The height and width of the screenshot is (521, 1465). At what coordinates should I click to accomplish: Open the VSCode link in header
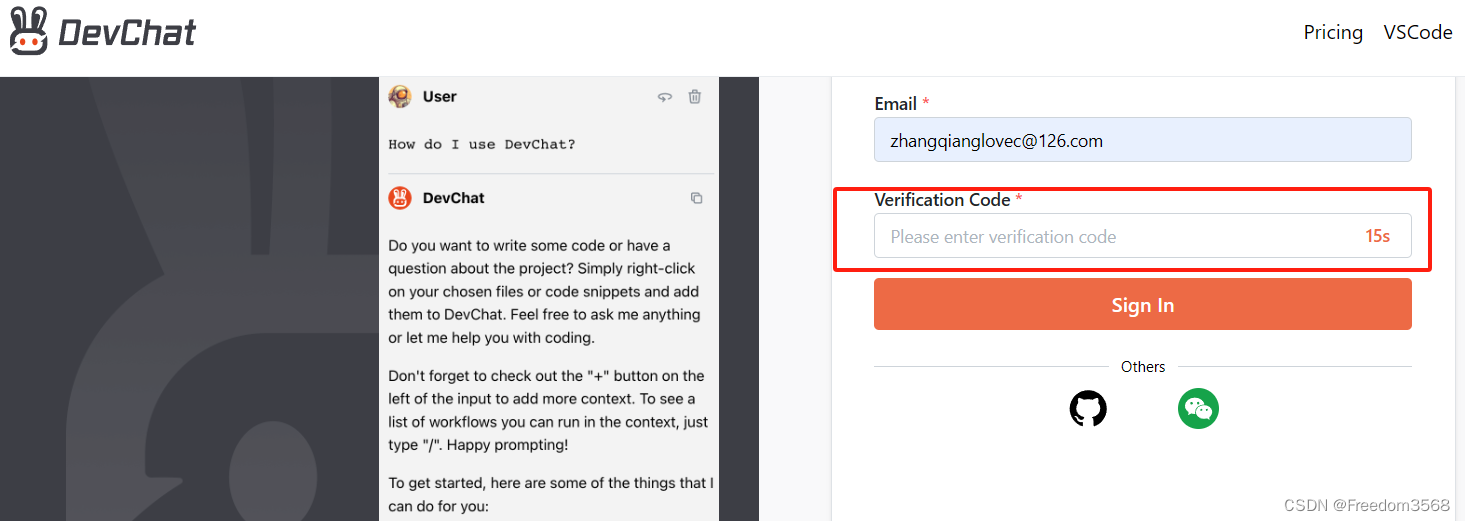click(1418, 32)
